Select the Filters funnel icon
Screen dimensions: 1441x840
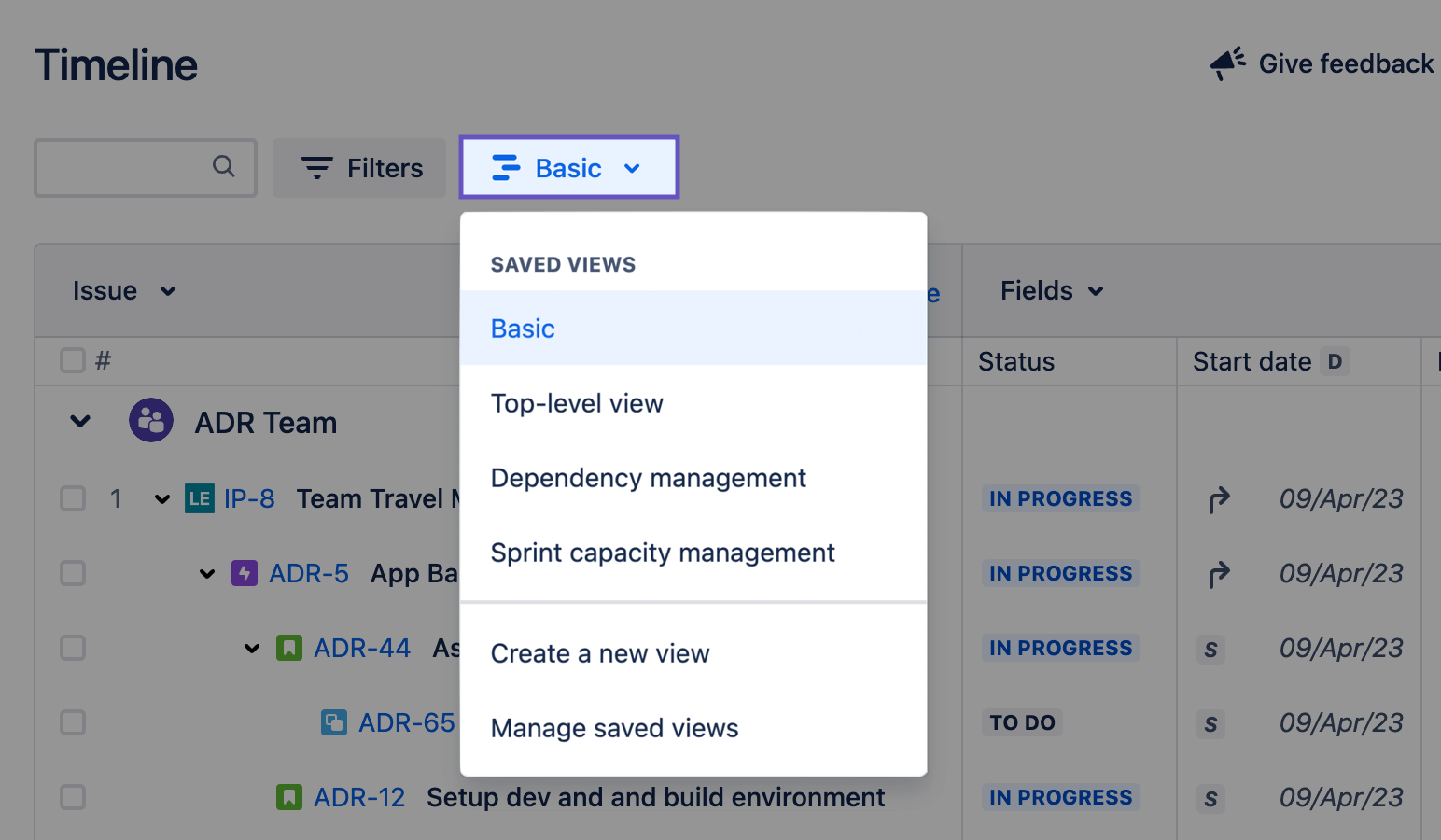[316, 167]
